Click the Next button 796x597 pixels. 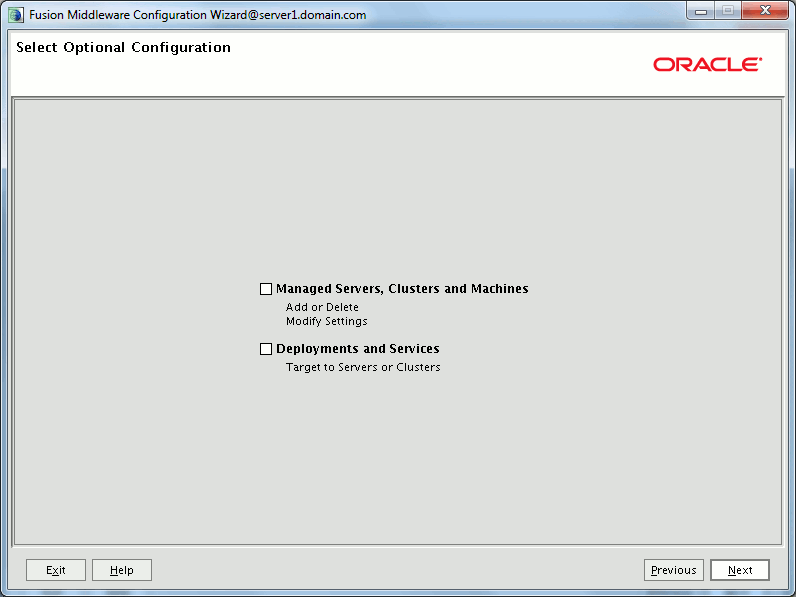[x=740, y=570]
